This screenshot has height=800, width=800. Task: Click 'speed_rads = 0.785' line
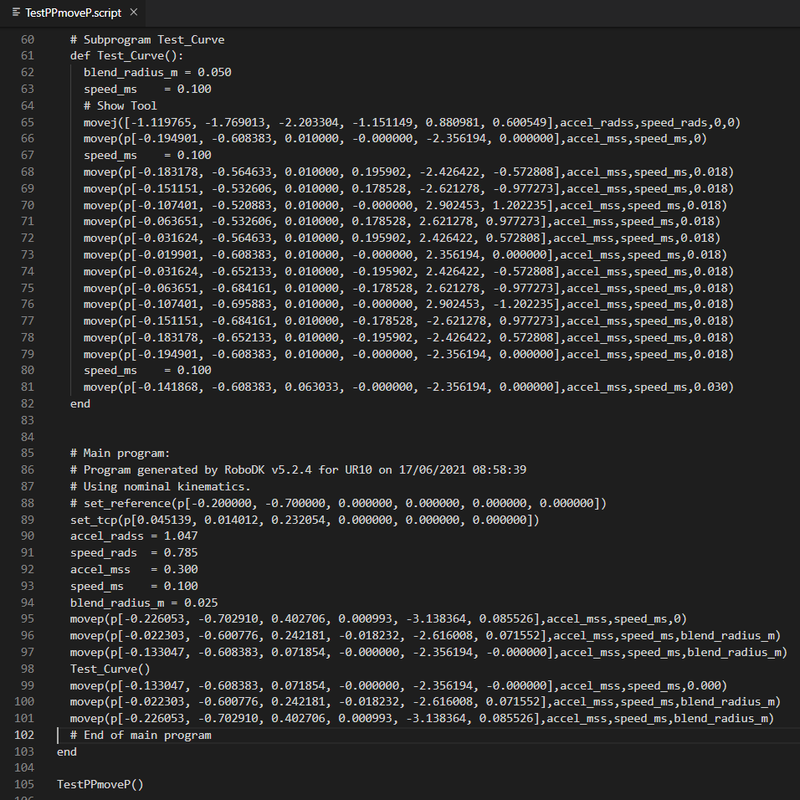(x=134, y=553)
